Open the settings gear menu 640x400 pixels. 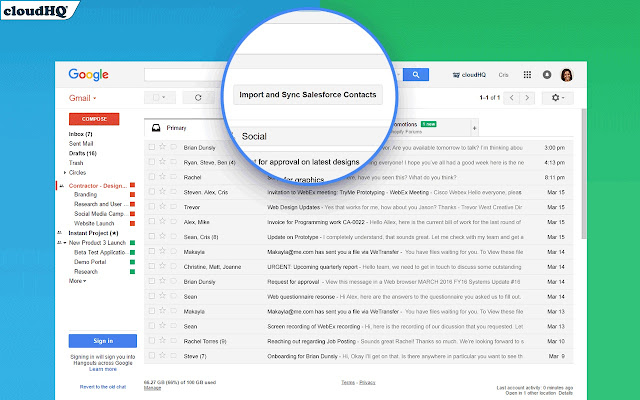558,98
